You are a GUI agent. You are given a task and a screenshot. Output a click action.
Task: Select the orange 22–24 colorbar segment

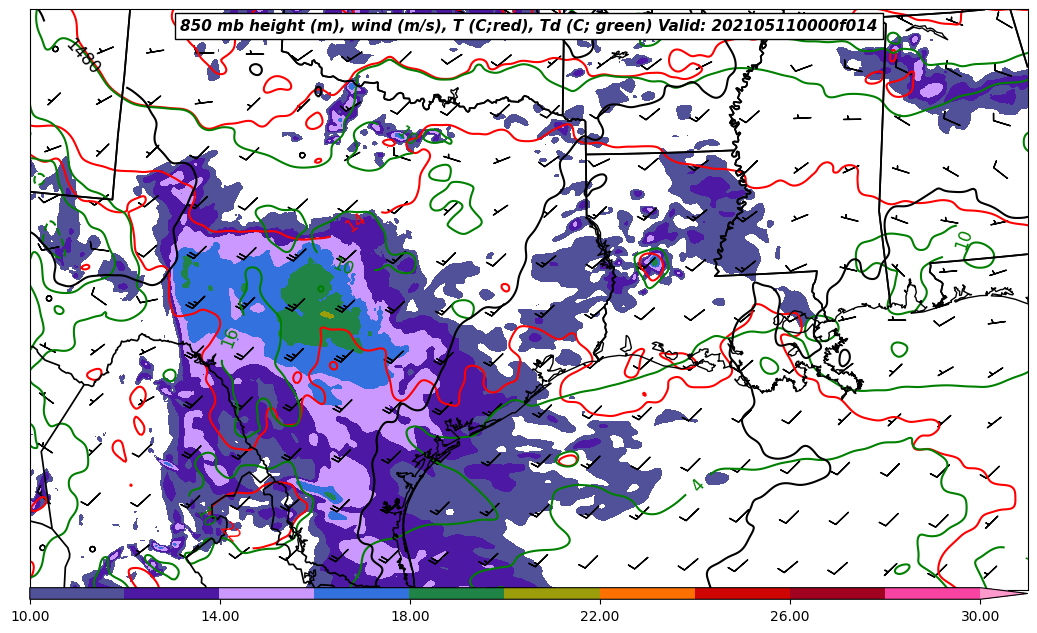pyautogui.click(x=647, y=593)
